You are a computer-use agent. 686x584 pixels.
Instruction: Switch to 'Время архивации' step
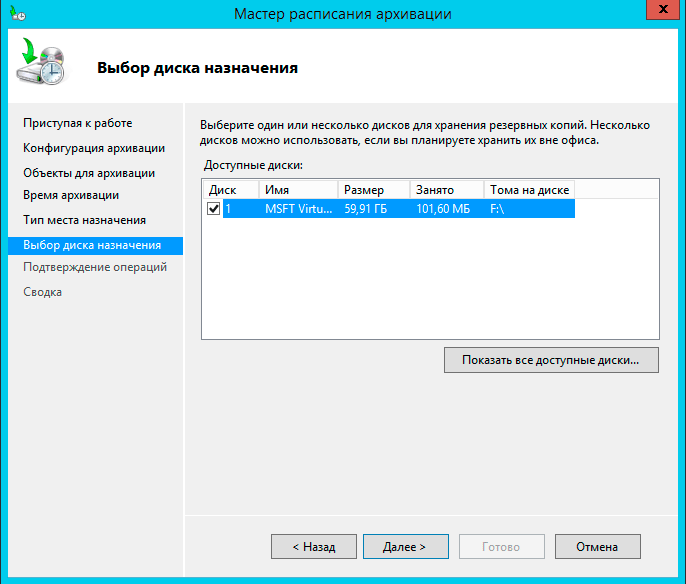pos(71,195)
